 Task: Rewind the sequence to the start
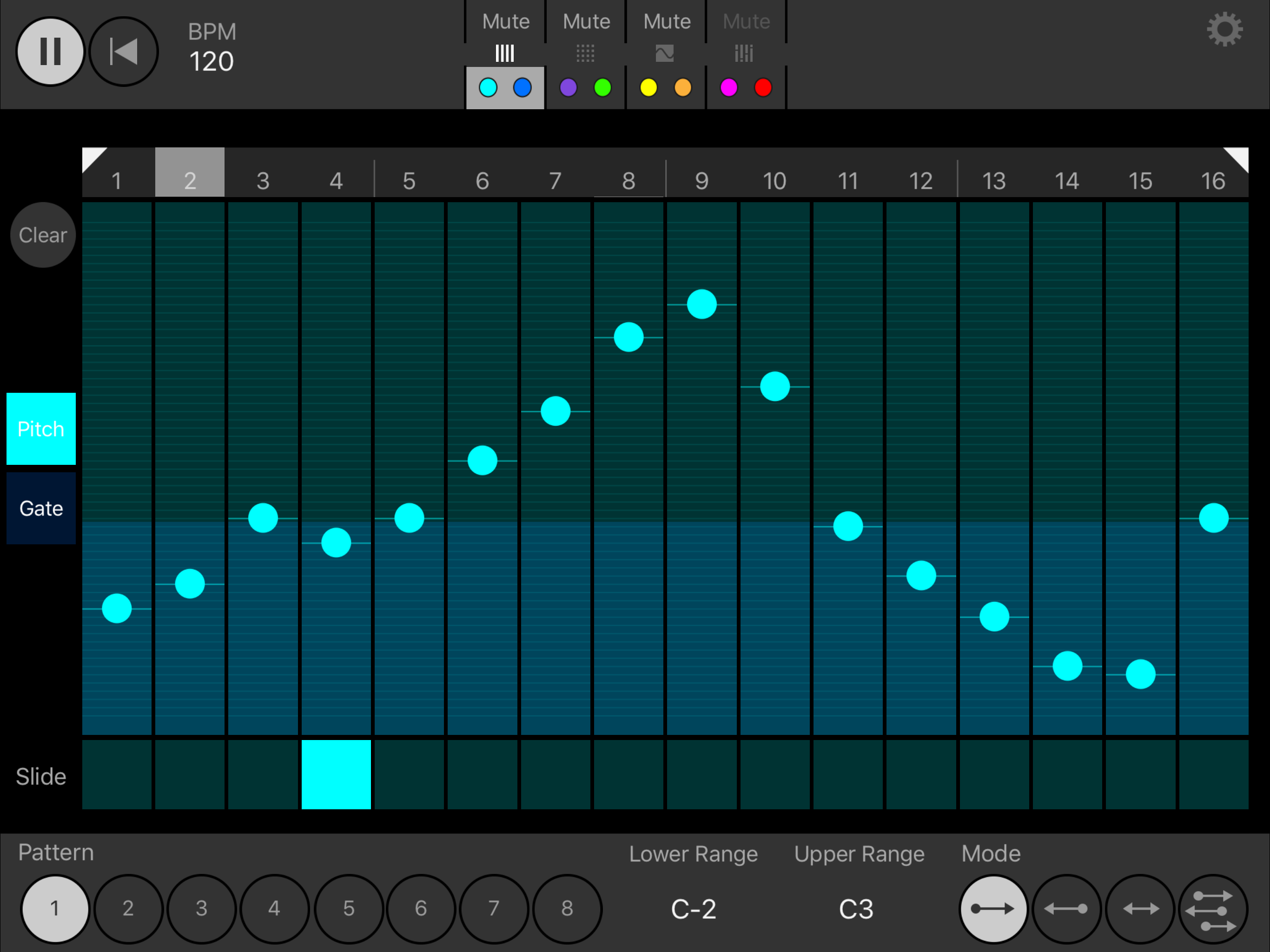(124, 52)
